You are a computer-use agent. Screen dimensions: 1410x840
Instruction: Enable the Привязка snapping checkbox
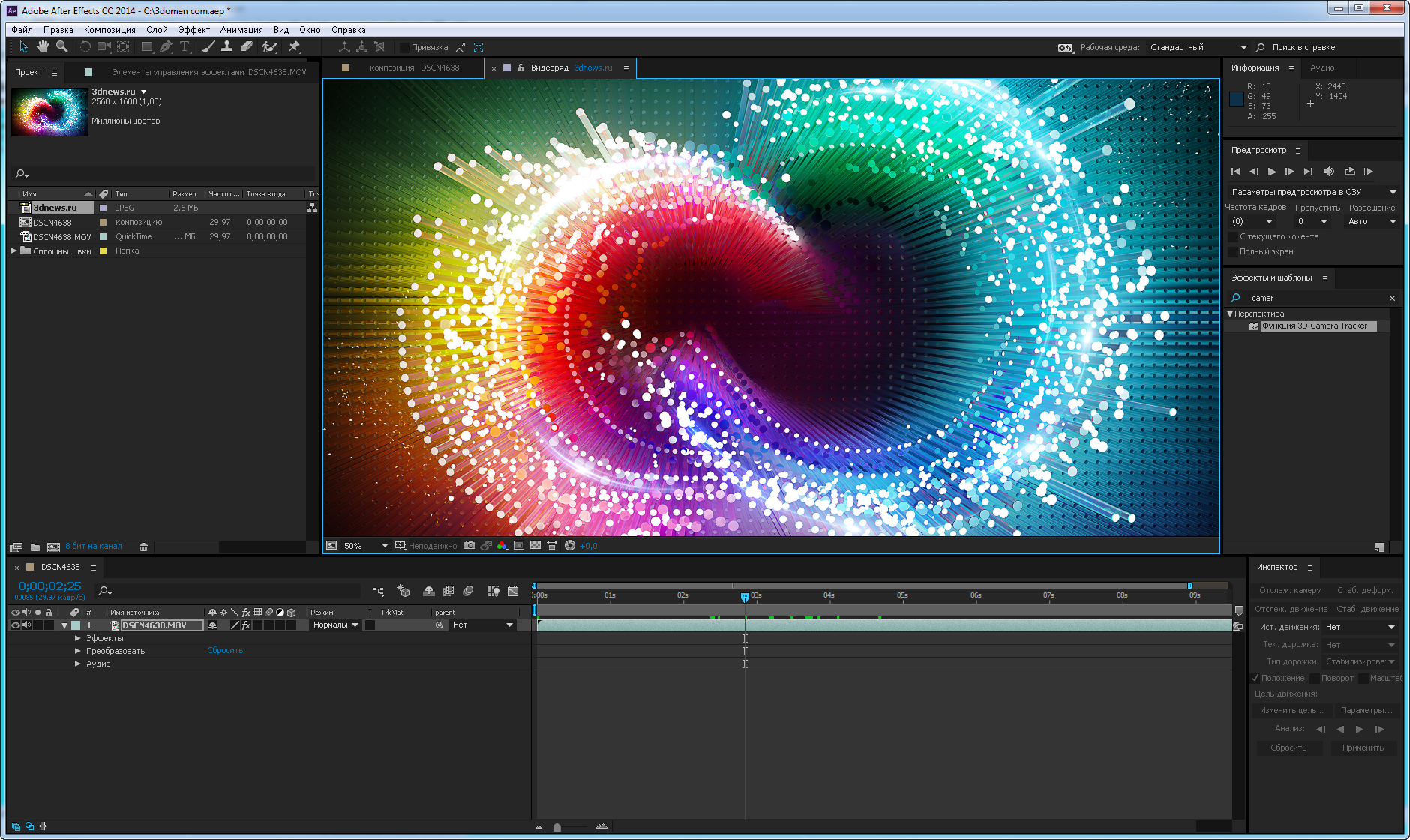(405, 47)
